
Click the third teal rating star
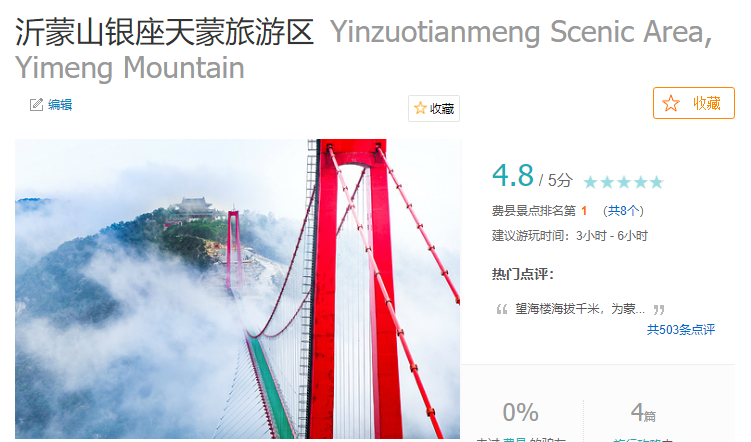click(x=624, y=182)
